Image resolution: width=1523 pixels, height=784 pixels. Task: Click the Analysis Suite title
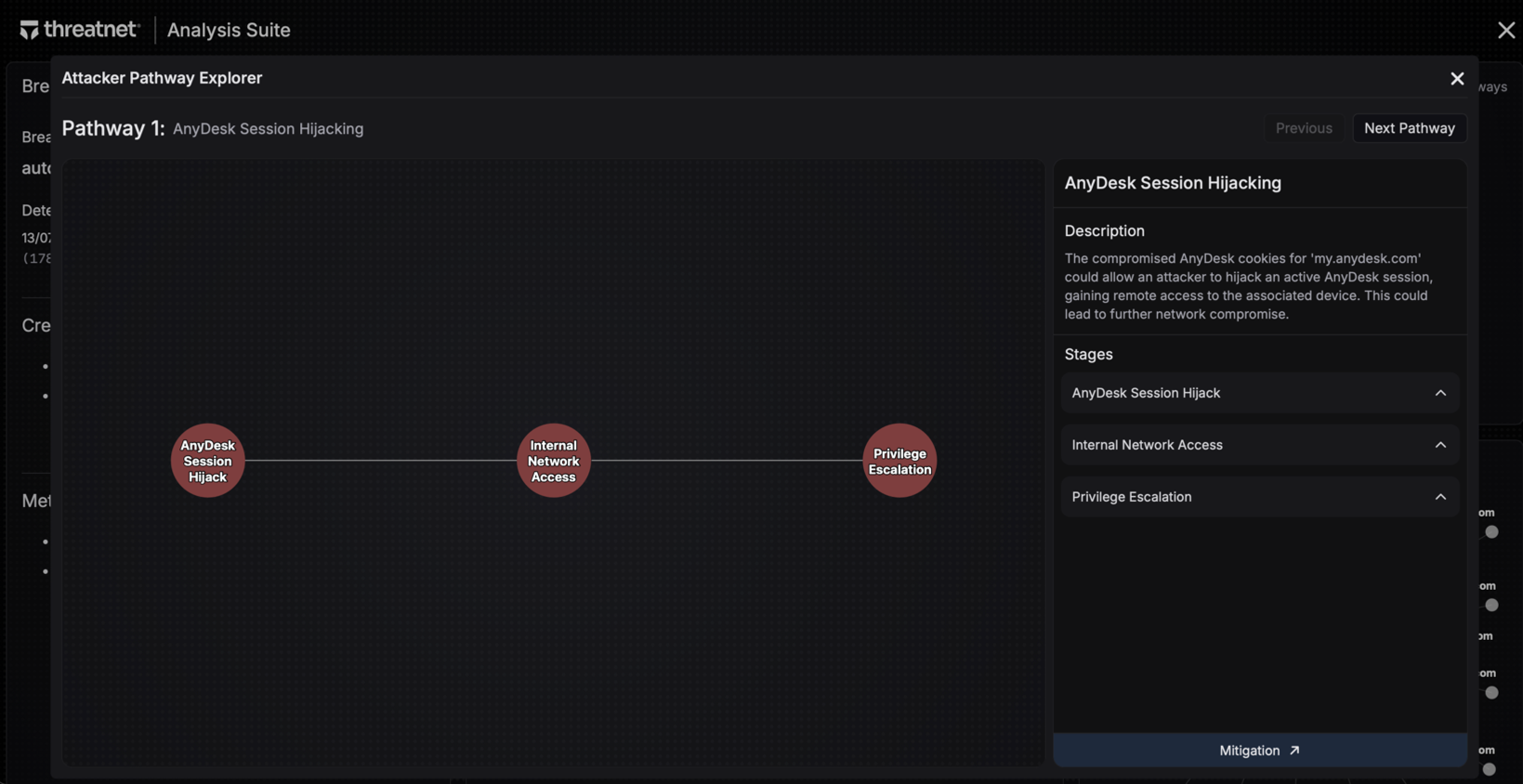(x=229, y=30)
